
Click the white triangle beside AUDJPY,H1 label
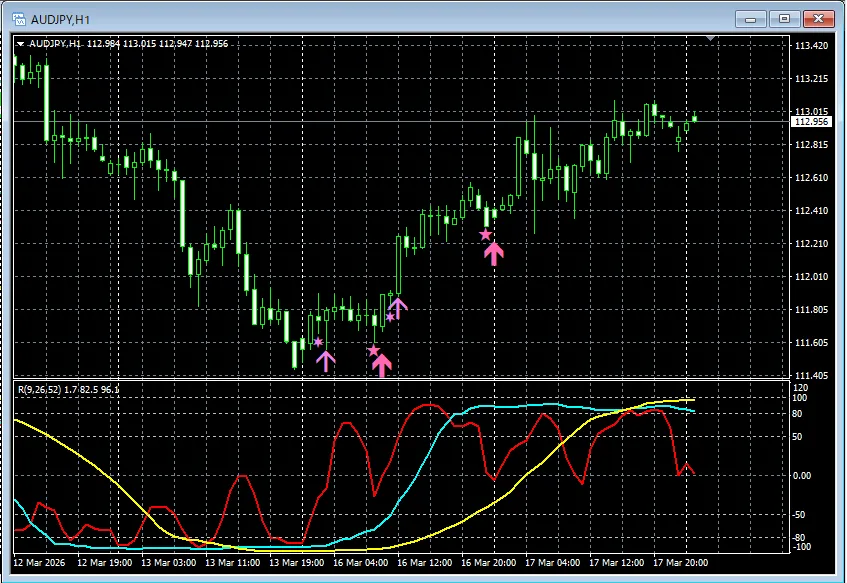point(20,43)
